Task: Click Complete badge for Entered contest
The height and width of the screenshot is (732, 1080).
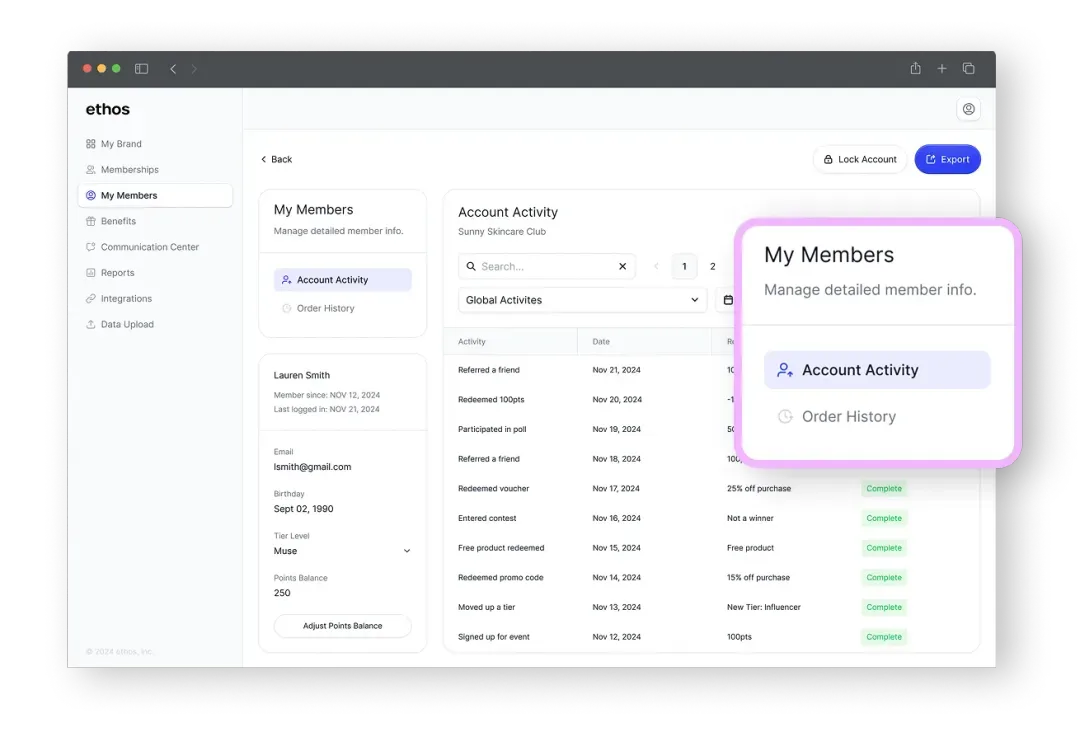Action: click(884, 518)
